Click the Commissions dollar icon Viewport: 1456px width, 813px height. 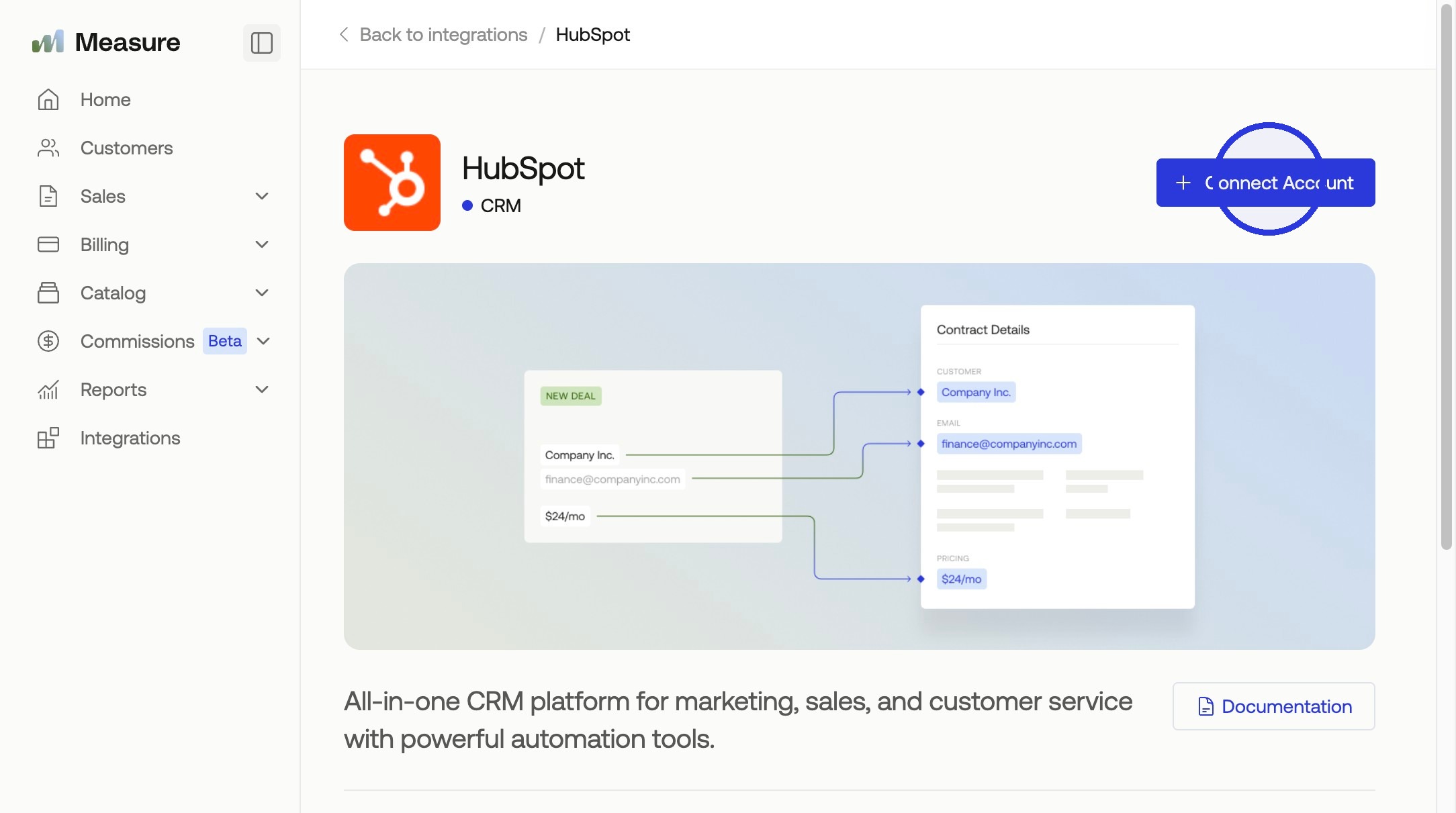tap(48, 341)
